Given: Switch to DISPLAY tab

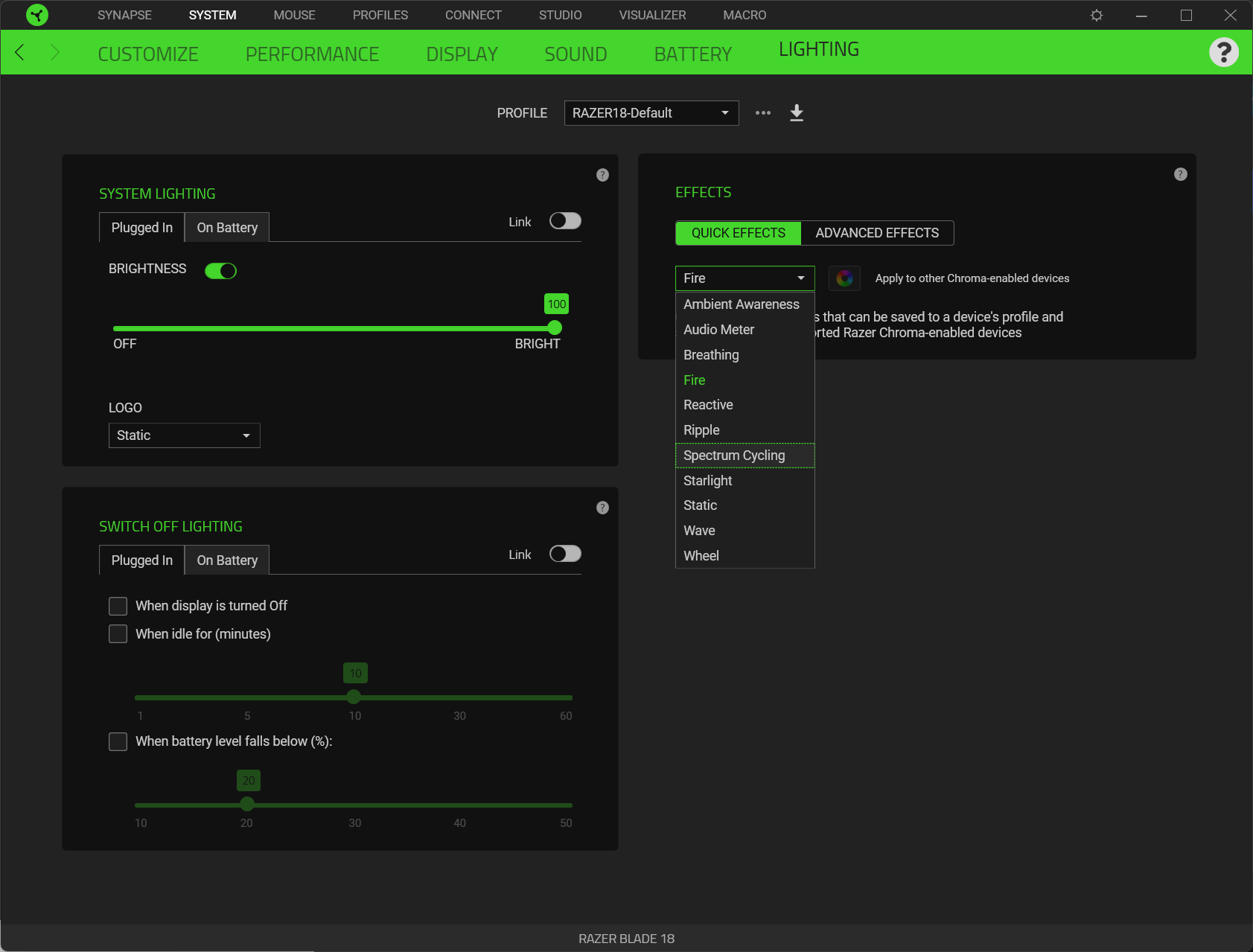Looking at the screenshot, I should (462, 54).
